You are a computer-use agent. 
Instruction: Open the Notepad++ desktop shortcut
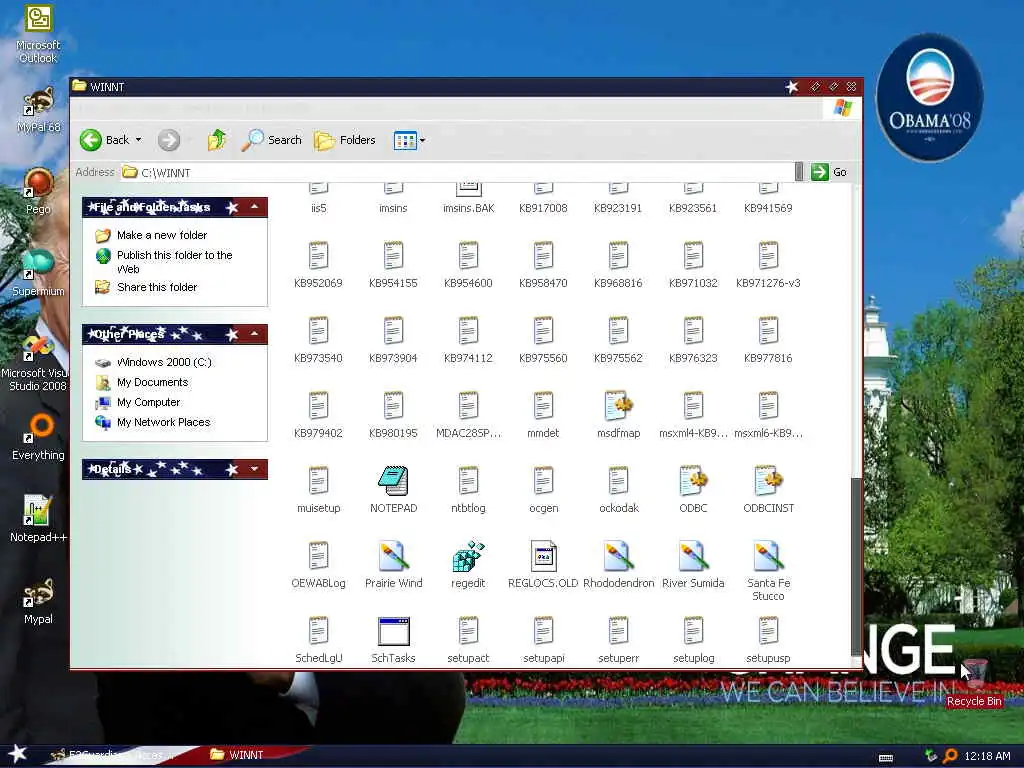tap(38, 519)
